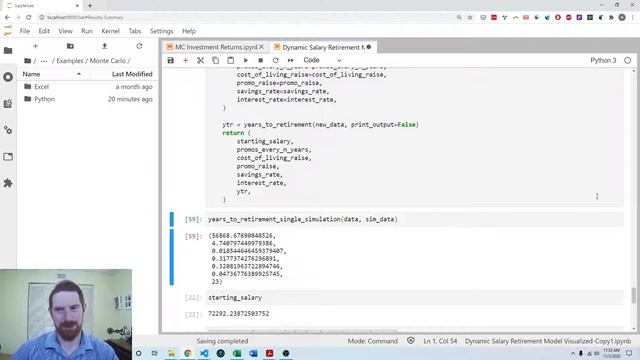The height and width of the screenshot is (360, 640).
Task: Upload files with the upload arrow icon
Action: 104,46
